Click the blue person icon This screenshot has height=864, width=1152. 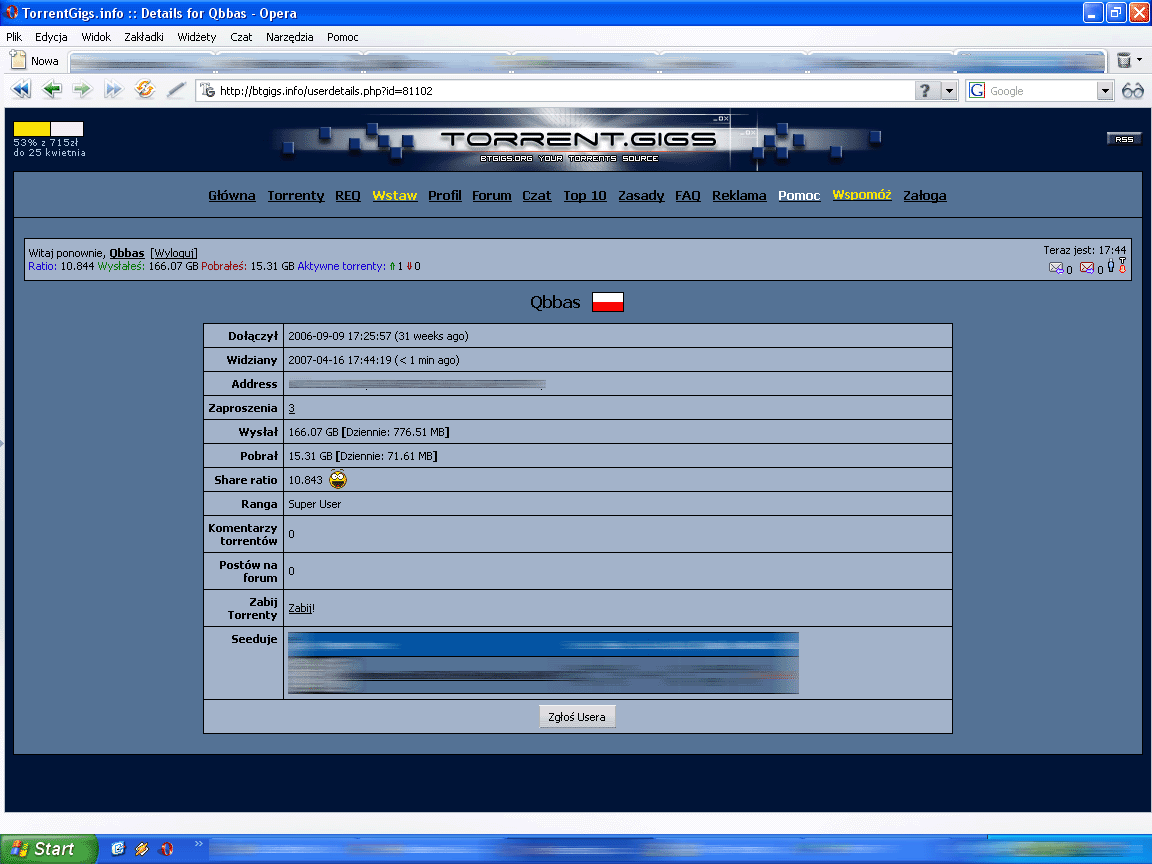1111,265
